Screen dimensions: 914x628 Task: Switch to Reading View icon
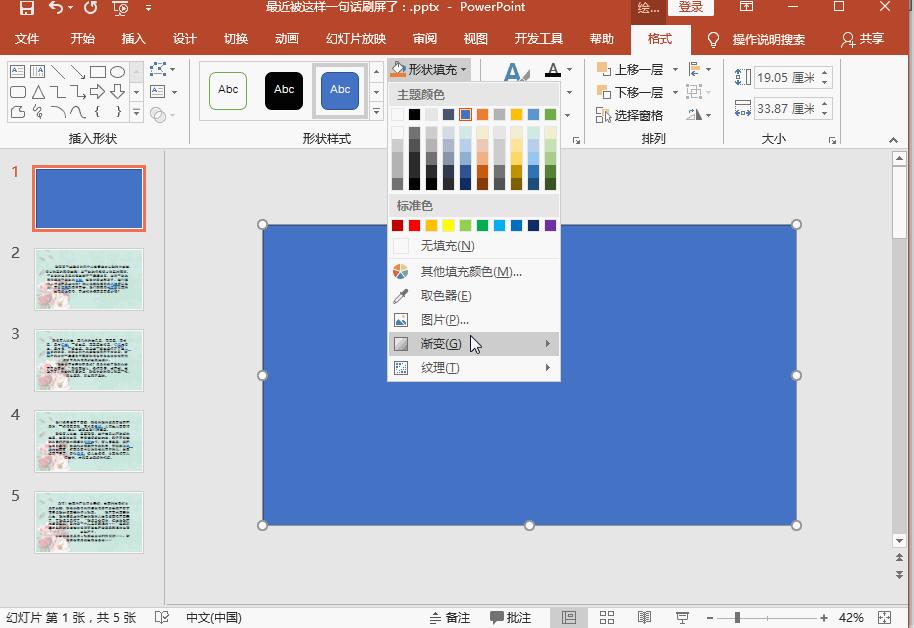pyautogui.click(x=644, y=618)
